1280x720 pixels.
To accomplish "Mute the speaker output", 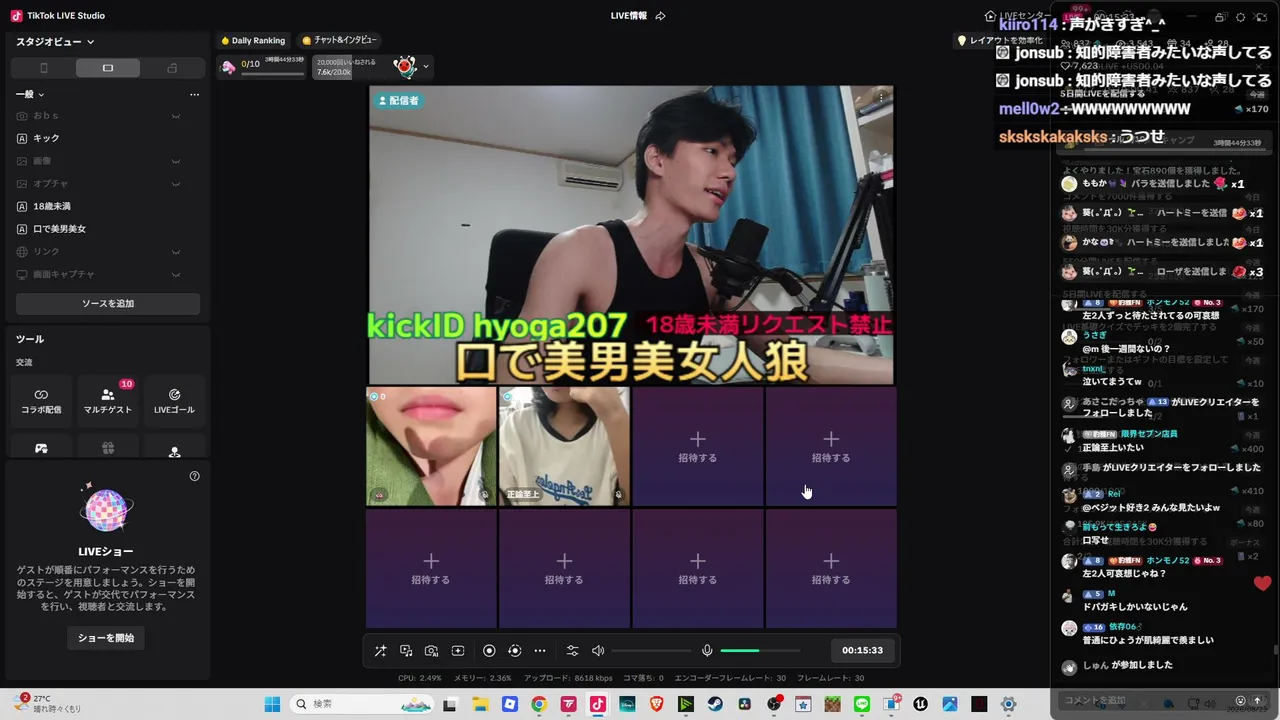I will tap(598, 651).
